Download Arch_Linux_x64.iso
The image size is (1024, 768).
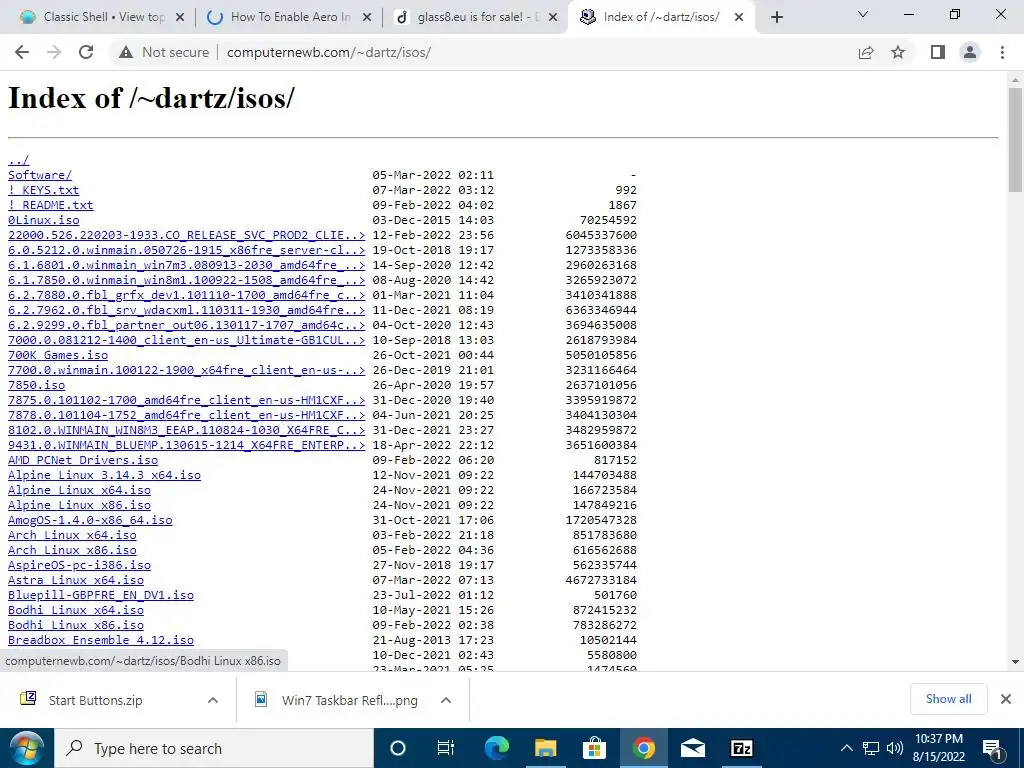click(72, 536)
